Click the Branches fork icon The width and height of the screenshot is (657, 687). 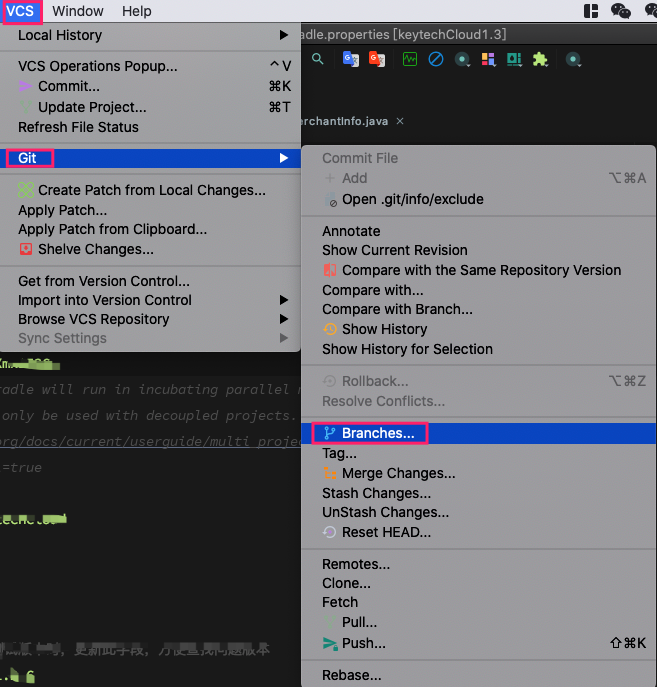tap(329, 433)
